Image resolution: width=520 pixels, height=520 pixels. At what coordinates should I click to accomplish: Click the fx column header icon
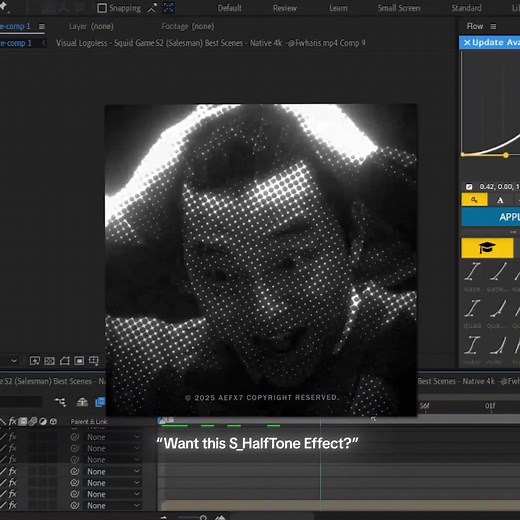(x=12, y=422)
